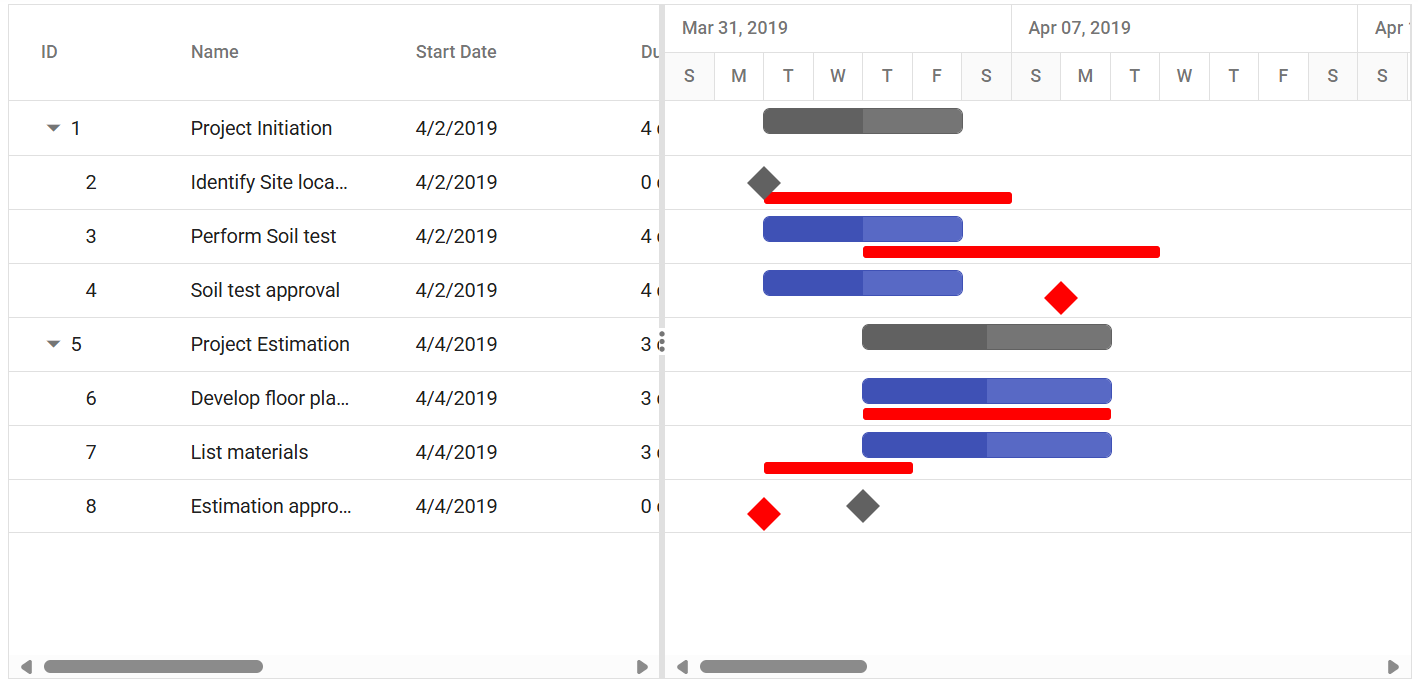This screenshot has height=687, width=1418.
Task: Collapse the Project Estimation parent row
Action: pos(54,344)
